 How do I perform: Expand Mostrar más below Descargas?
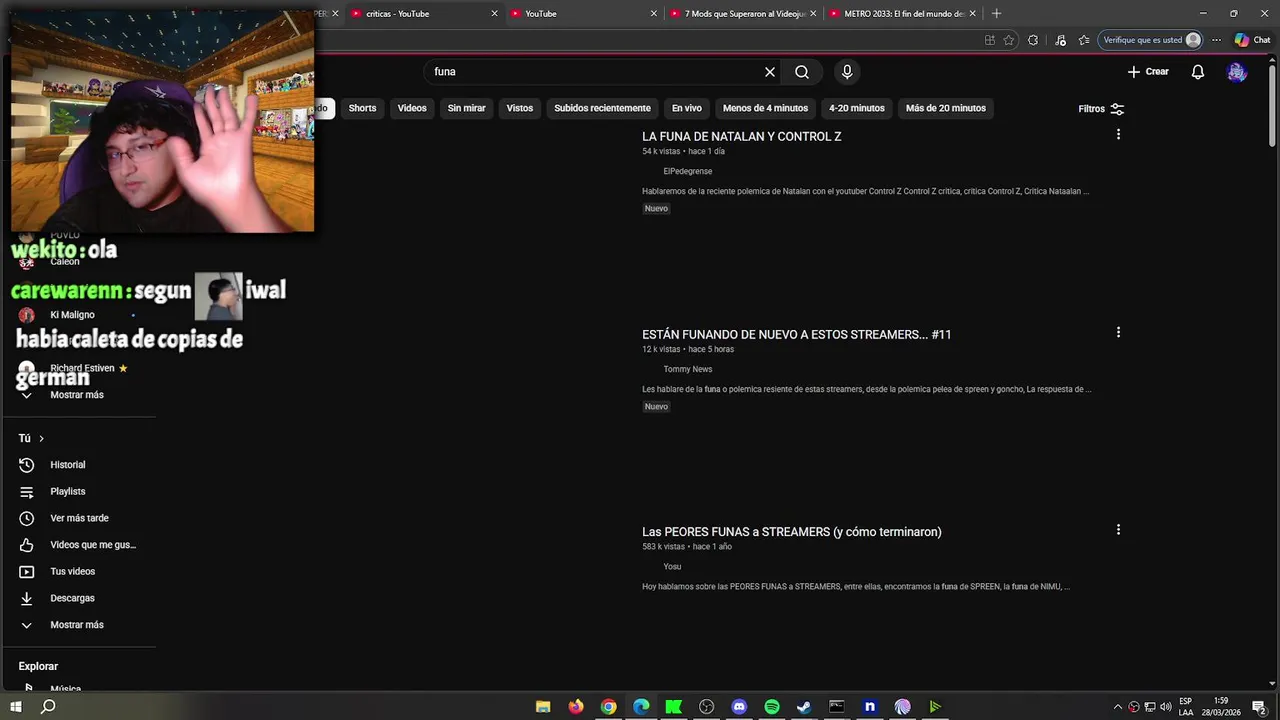tap(78, 625)
